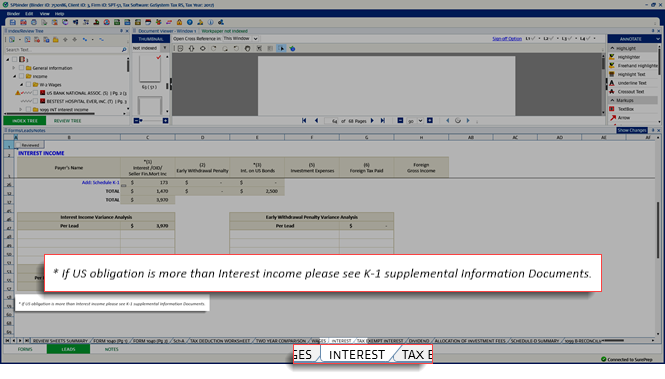Screen dimensions: 665x379
Task: Go to last page of document
Action: [x=383, y=120]
